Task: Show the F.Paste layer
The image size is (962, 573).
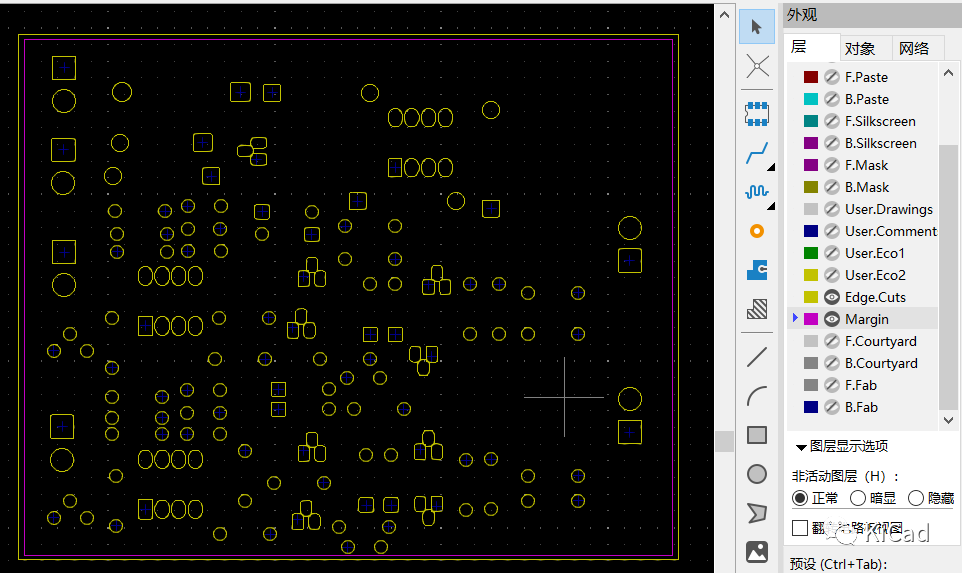Action: click(832, 77)
